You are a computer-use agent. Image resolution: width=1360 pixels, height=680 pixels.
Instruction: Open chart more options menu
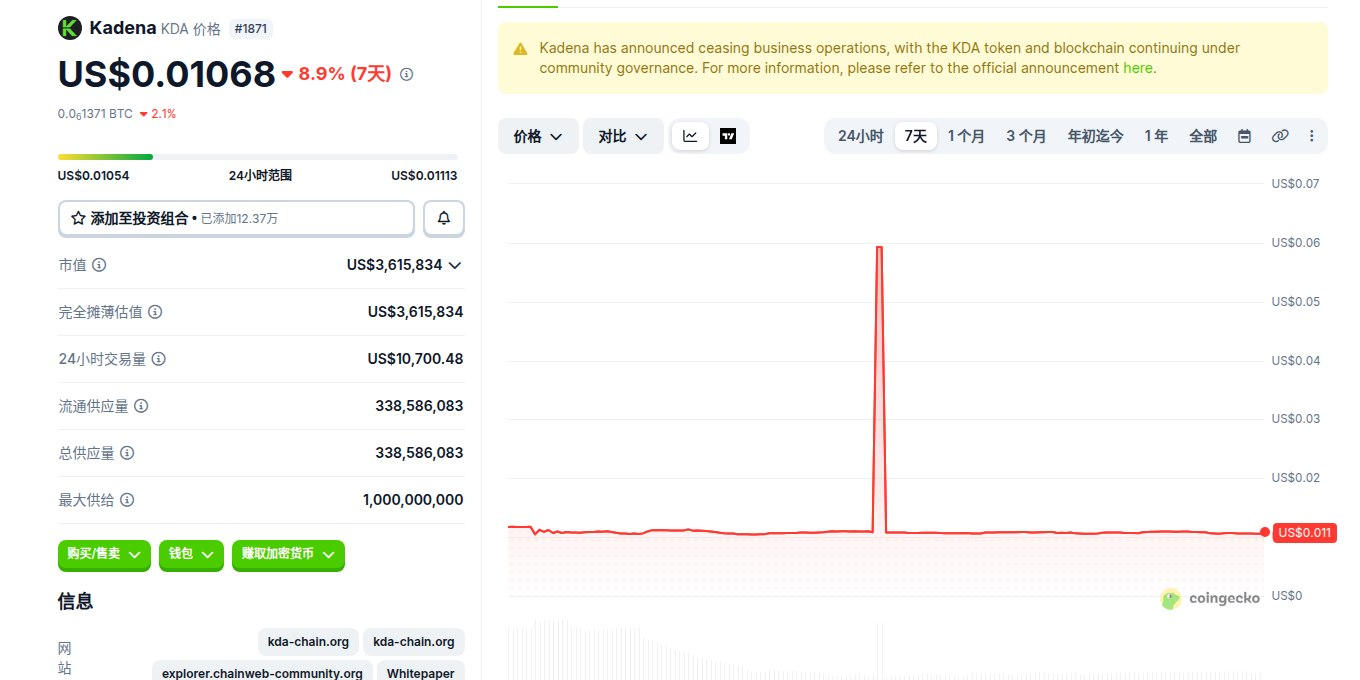coord(1312,136)
